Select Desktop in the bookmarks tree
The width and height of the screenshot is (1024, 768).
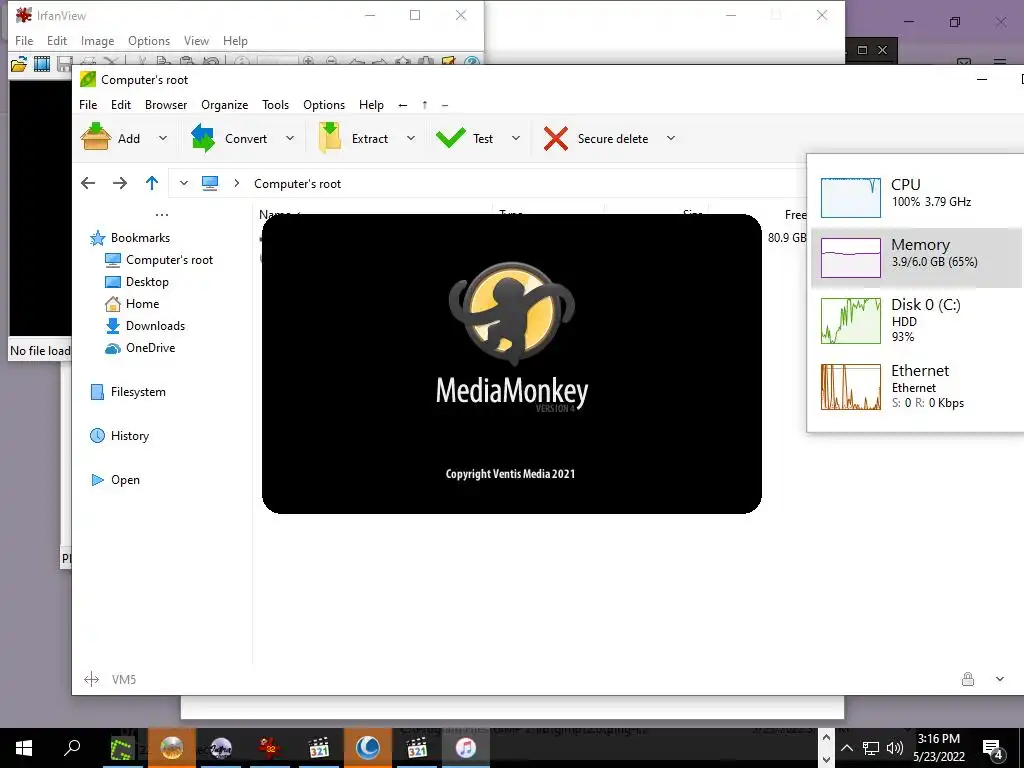click(147, 281)
